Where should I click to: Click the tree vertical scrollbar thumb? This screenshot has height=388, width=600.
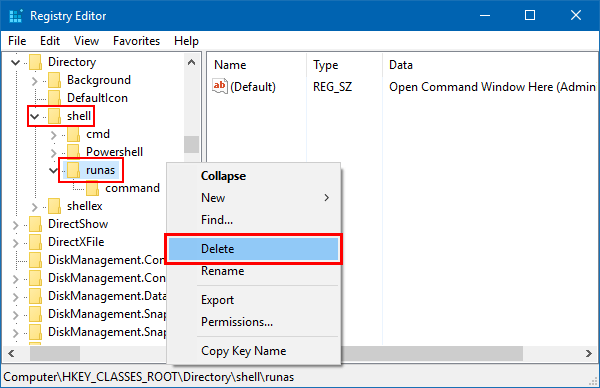click(x=192, y=144)
